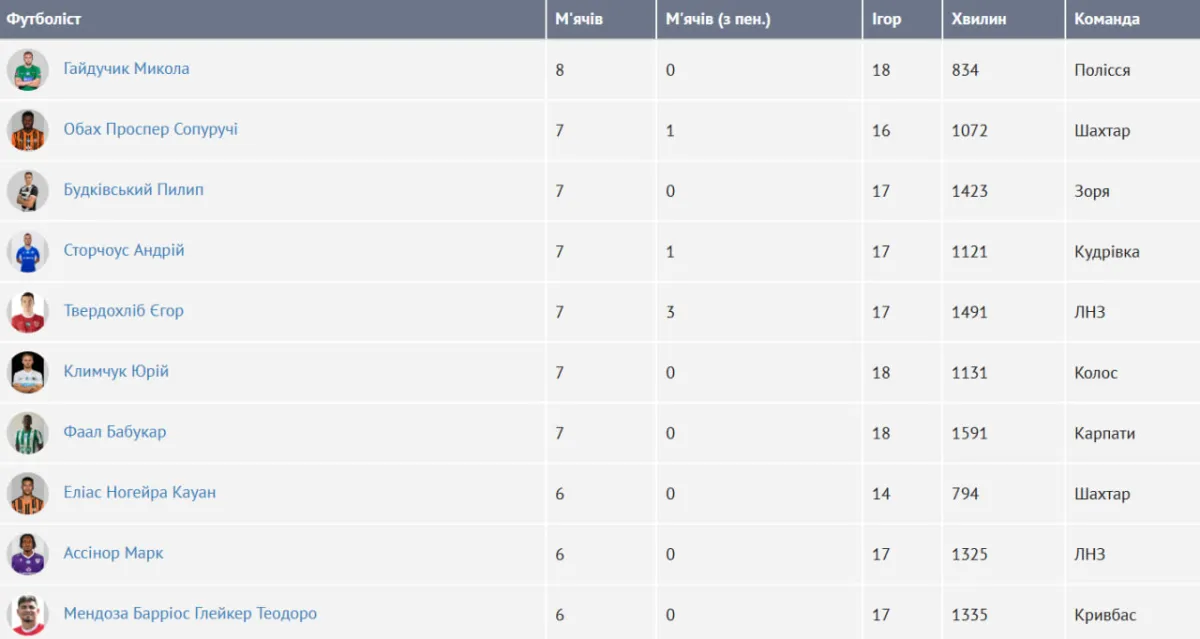Click Гайдучик Микола player avatar photo
Viewport: 1200px width, 639px height.
click(x=27, y=70)
